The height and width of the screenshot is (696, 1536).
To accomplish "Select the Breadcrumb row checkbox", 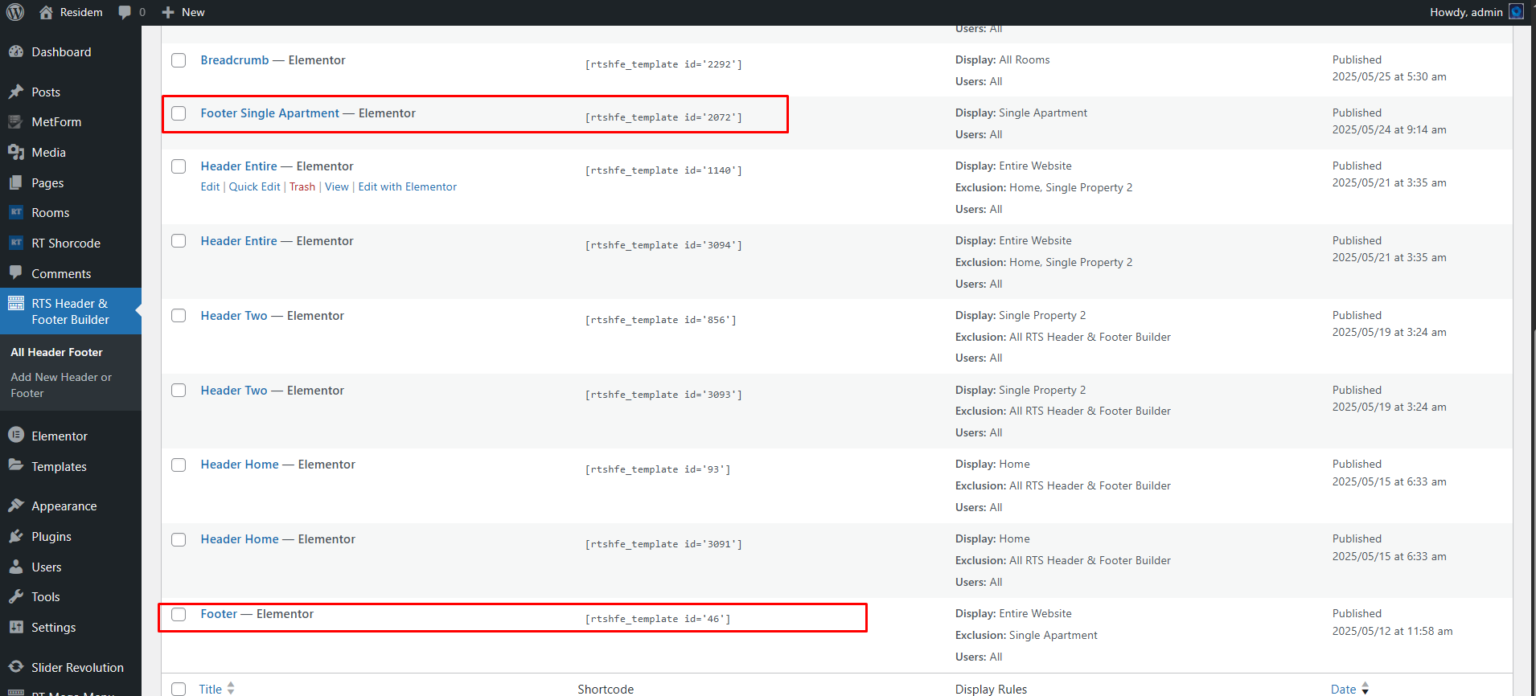I will (x=178, y=60).
